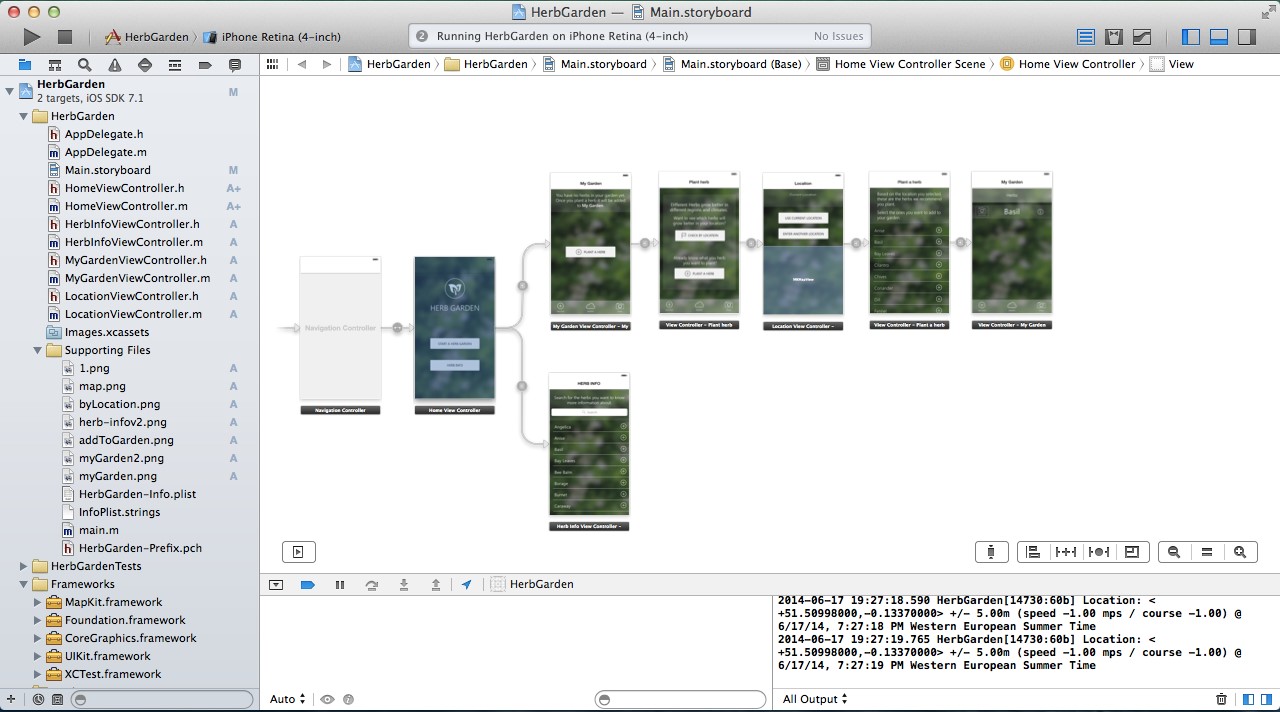
Task: Pause program execution in debug bar
Action: (340, 585)
